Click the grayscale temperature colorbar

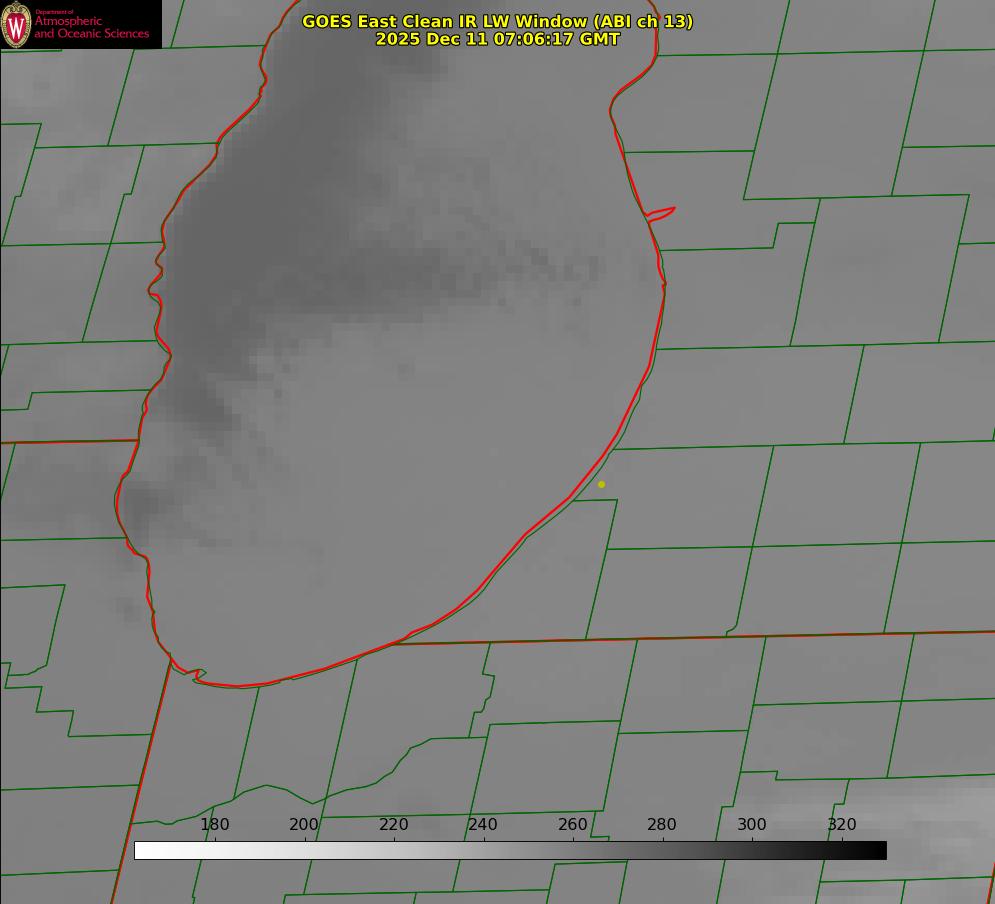510,850
